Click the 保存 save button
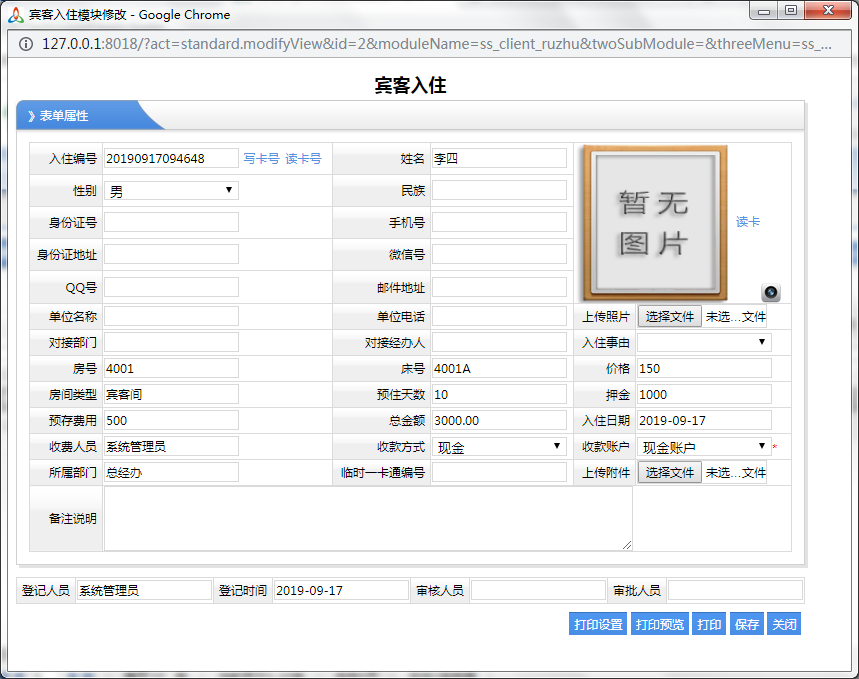The image size is (859, 679). click(x=746, y=624)
